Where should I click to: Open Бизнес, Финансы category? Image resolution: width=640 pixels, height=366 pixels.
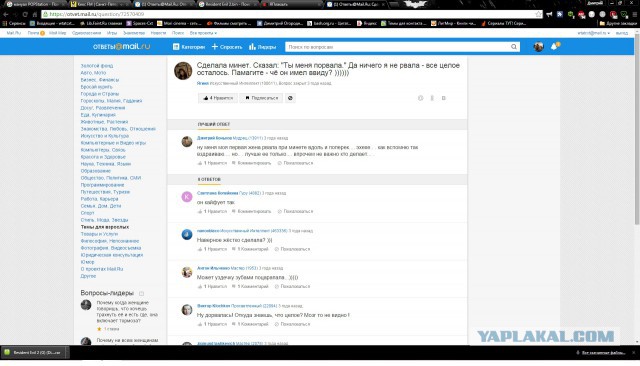pyautogui.click(x=100, y=80)
